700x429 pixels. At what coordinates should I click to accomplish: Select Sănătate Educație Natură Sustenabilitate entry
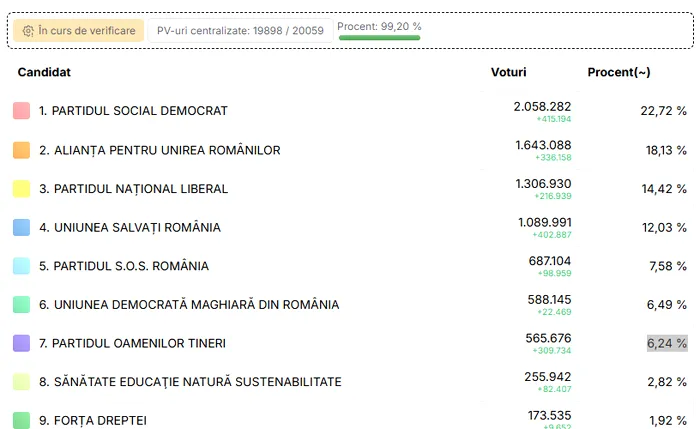(190, 382)
